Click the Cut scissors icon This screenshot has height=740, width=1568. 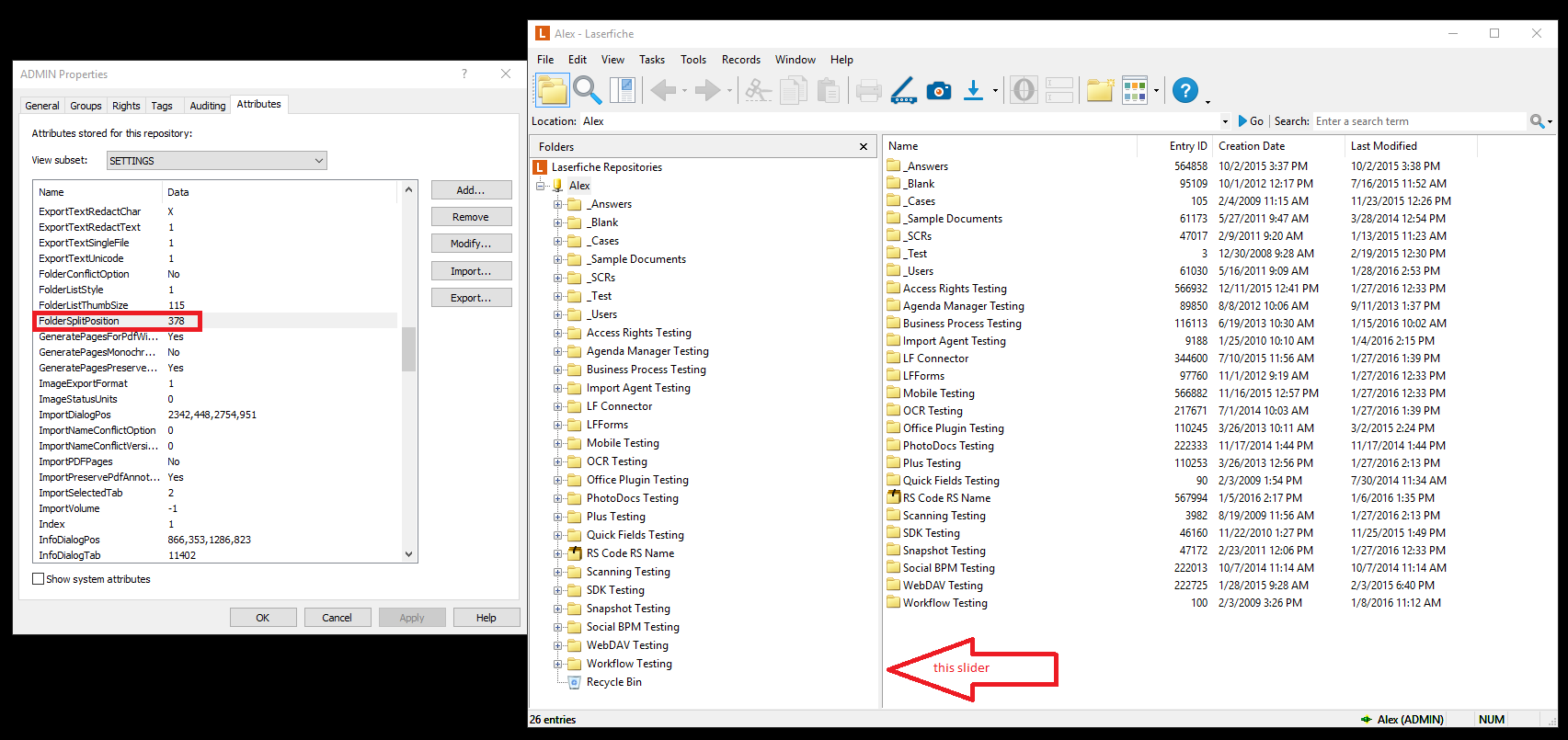click(758, 90)
